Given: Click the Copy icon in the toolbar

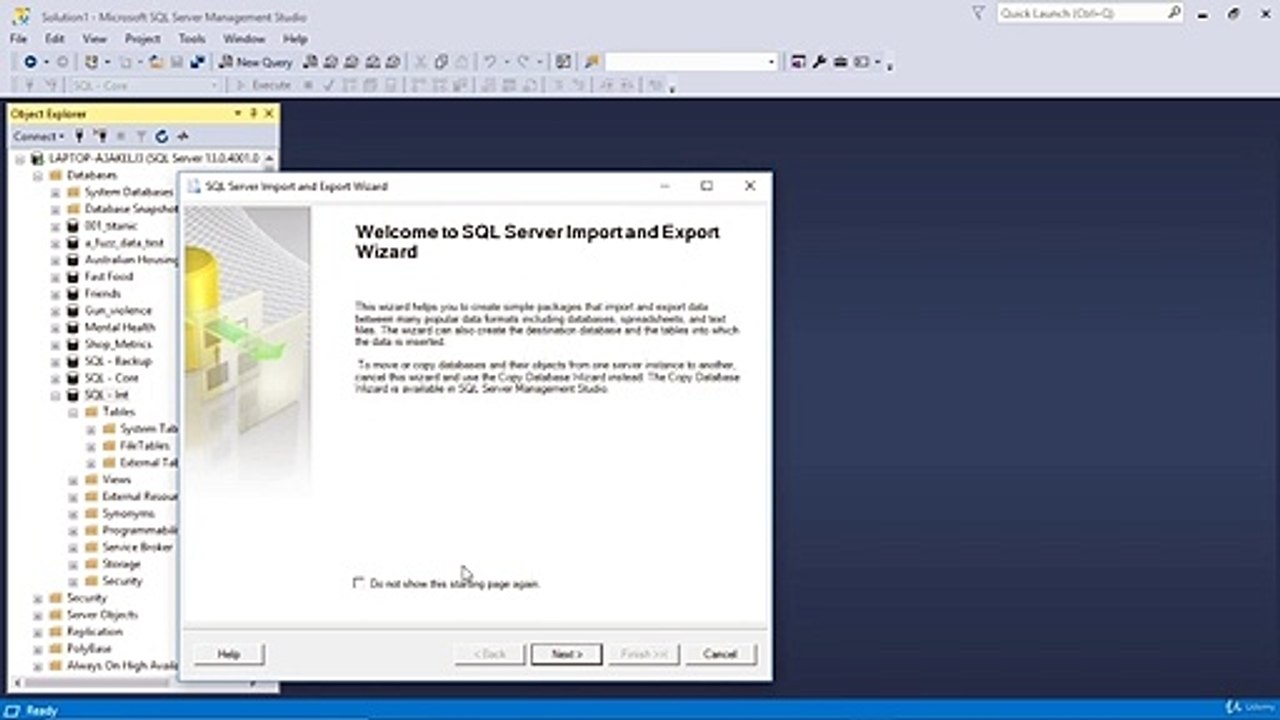Looking at the screenshot, I should [x=442, y=62].
